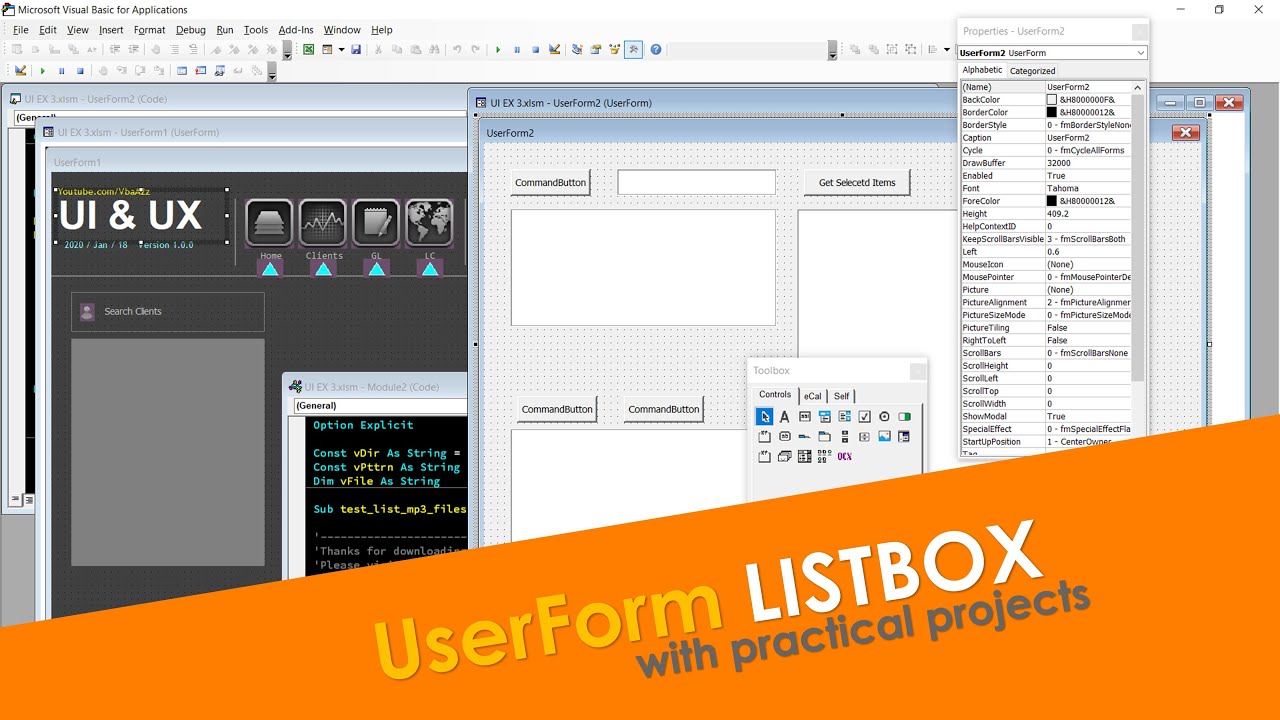Screen dimensions: 1280x720
Task: Switch to the Alphabetic properties tab
Action: pos(982,70)
